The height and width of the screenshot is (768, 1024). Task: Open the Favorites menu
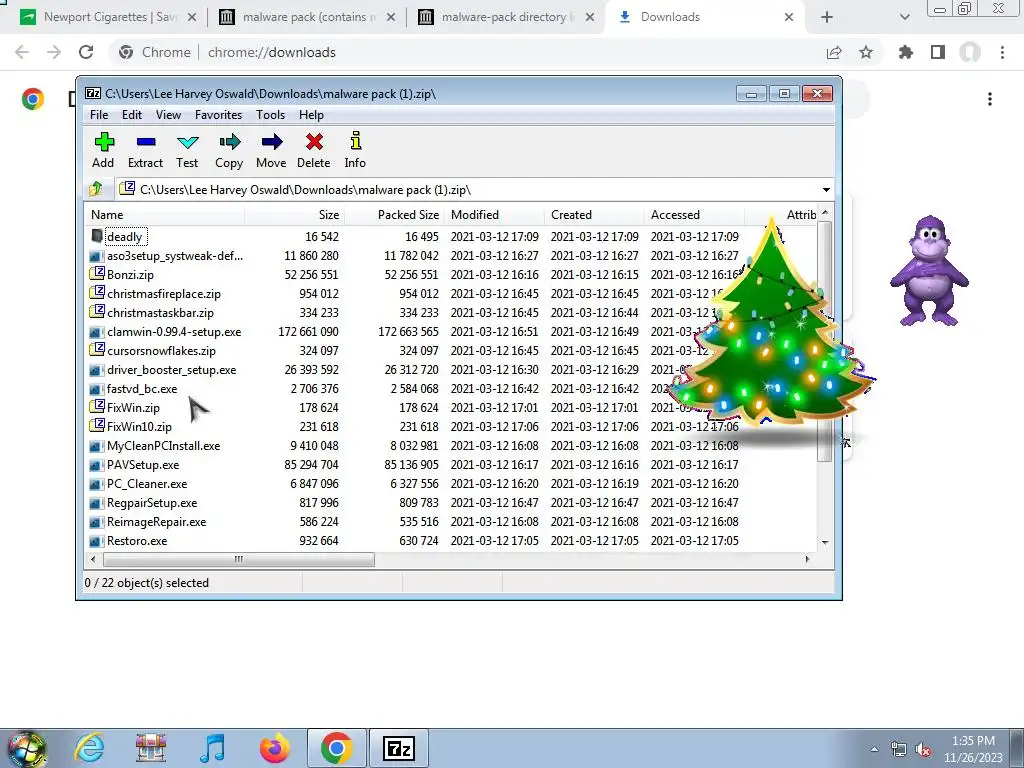click(219, 115)
